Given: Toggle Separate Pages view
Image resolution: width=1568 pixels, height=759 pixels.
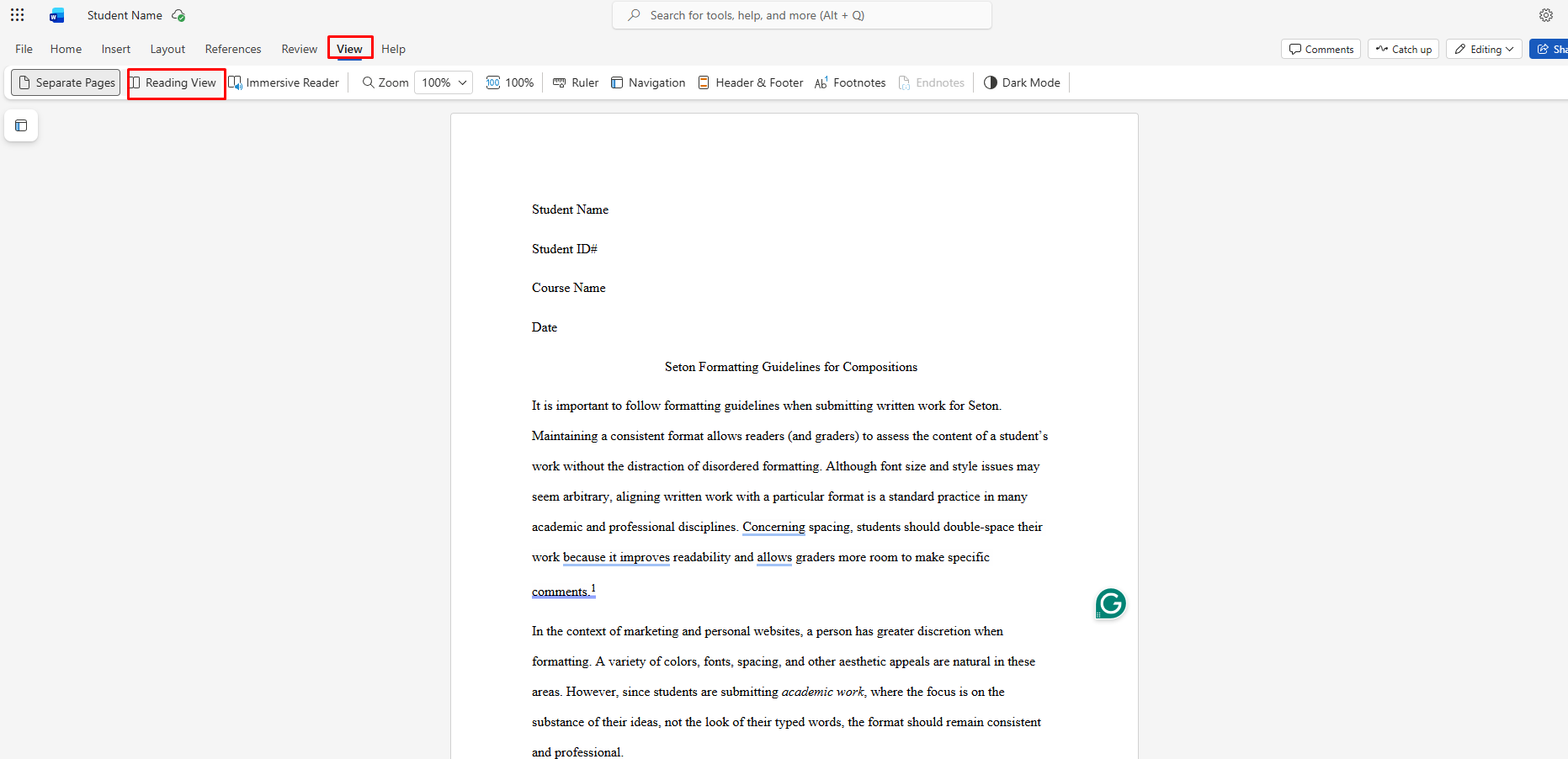Looking at the screenshot, I should pos(66,82).
